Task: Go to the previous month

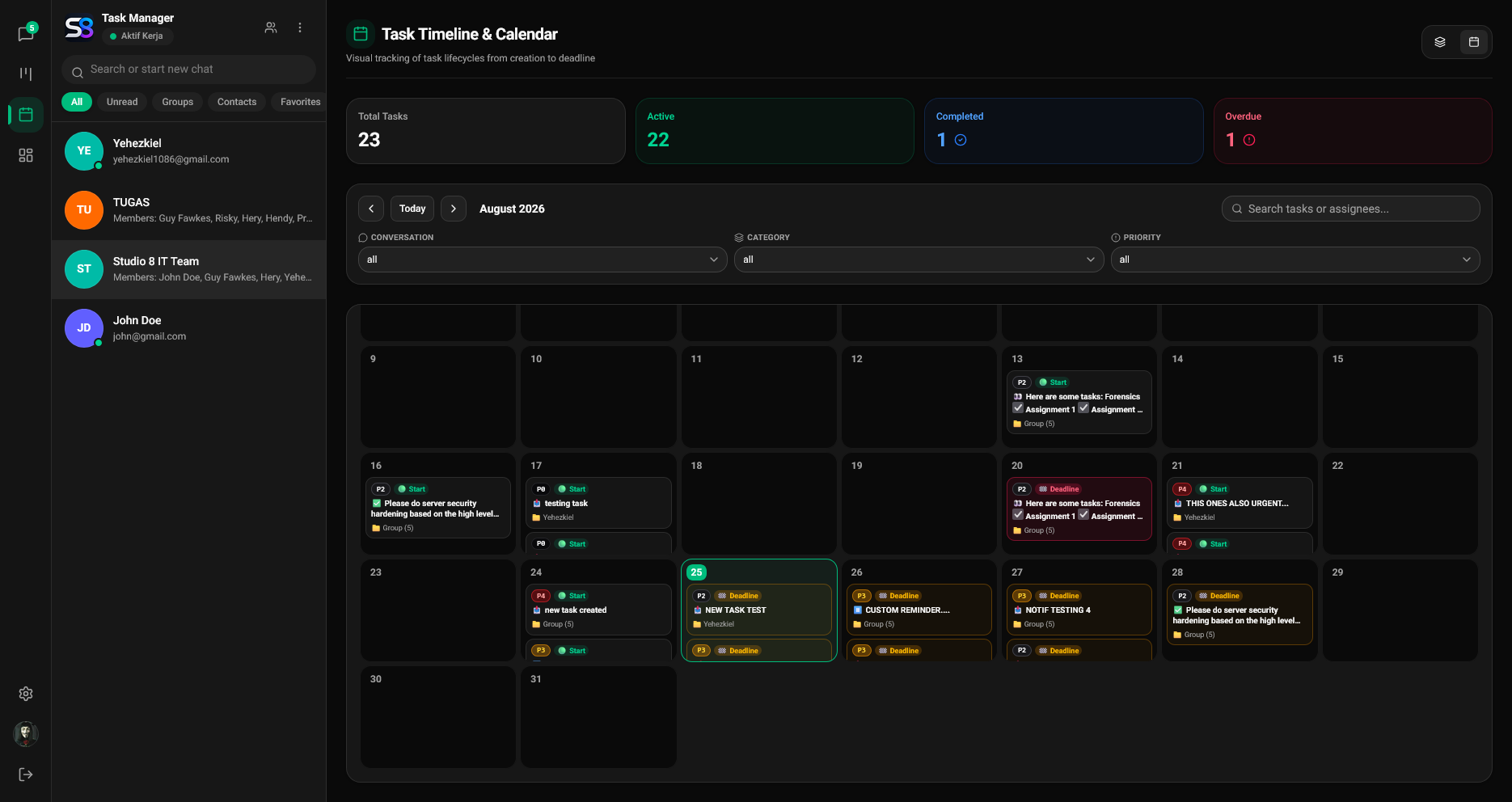Action: (371, 209)
